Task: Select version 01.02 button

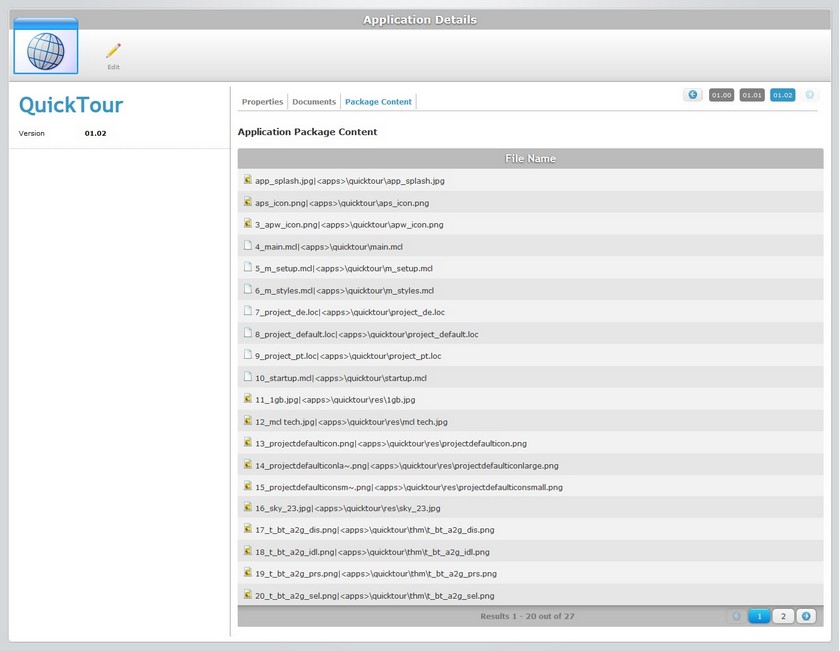Action: [782, 95]
